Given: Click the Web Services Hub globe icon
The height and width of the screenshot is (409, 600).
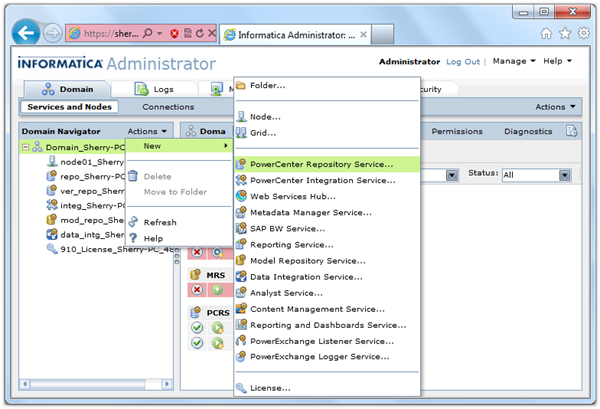Looking at the screenshot, I should (x=241, y=196).
